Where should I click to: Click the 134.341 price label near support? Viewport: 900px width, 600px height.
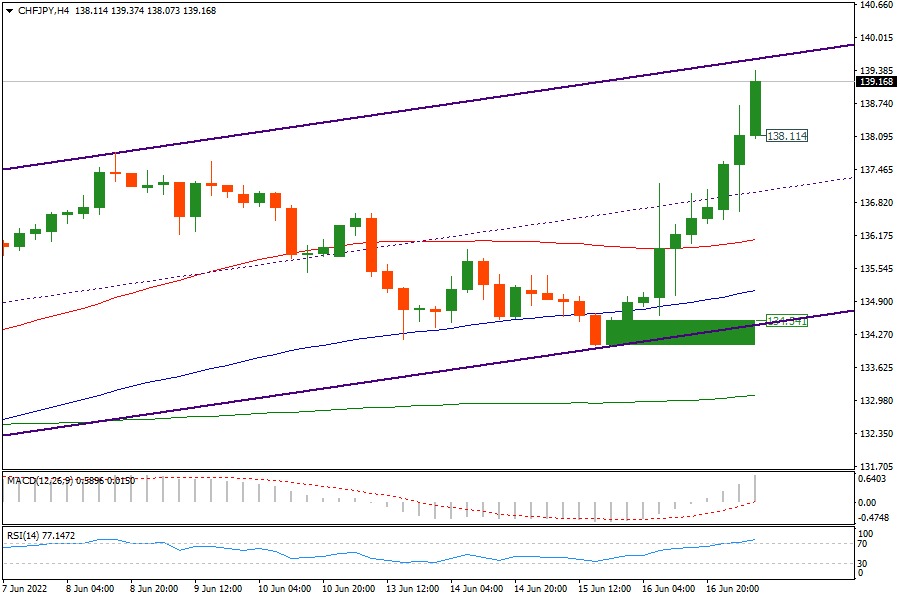click(786, 321)
